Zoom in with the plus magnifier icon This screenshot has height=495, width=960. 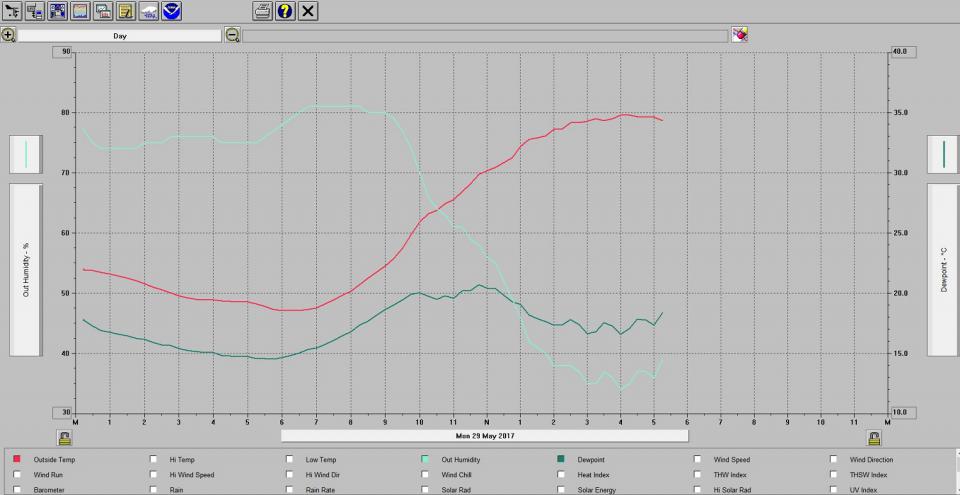point(8,35)
